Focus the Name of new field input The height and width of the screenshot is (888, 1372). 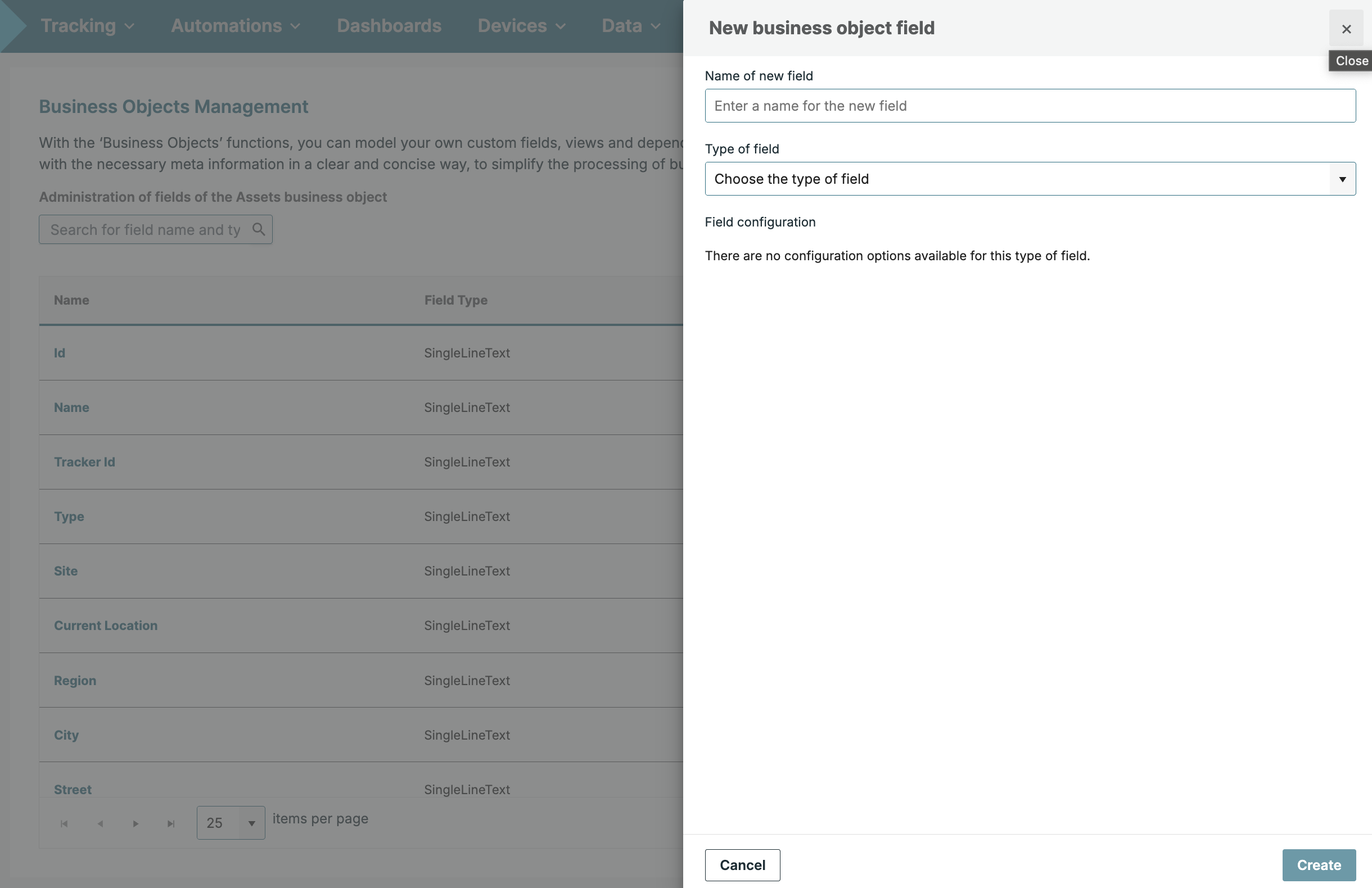[x=1030, y=106]
